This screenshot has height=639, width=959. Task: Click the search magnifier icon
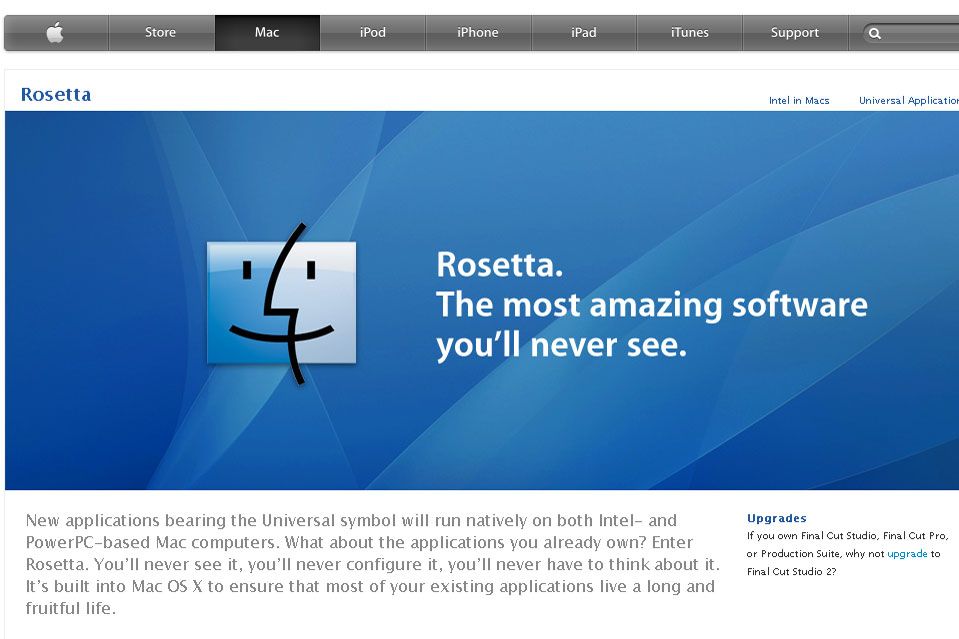[875, 34]
